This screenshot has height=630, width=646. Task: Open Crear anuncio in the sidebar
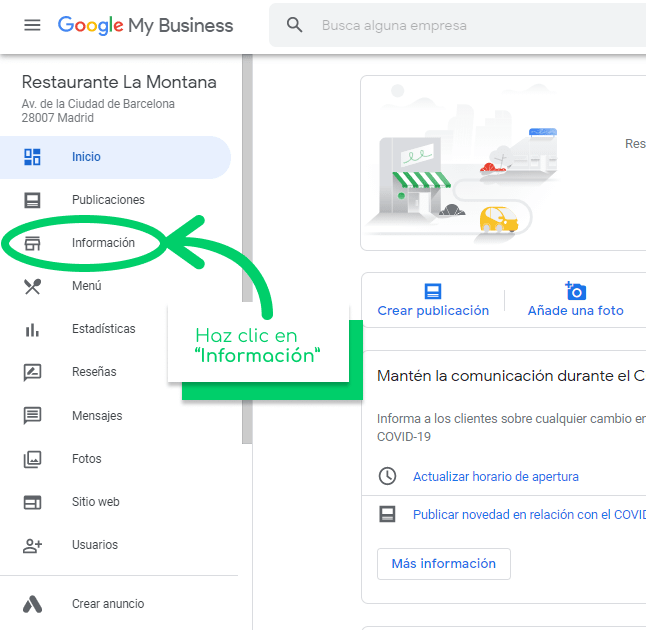[x=108, y=604]
